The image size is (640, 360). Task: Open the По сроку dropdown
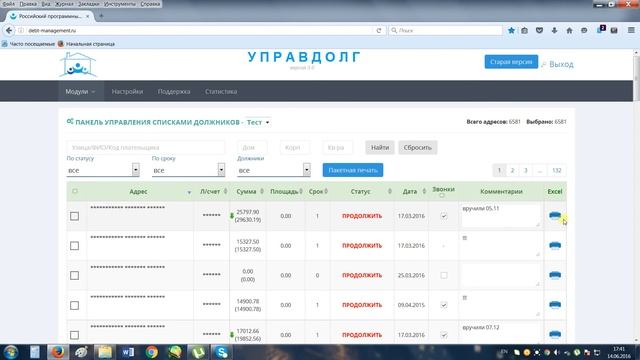[x=188, y=170]
